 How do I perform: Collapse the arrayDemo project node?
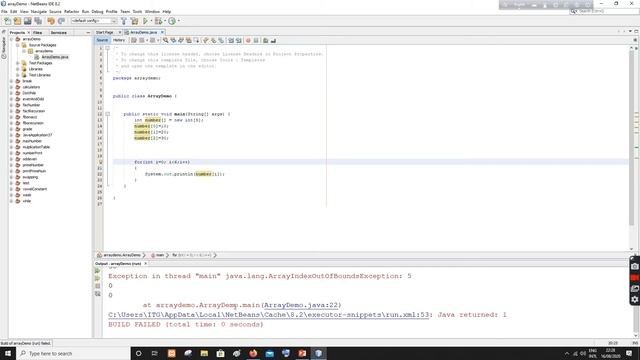coord(11,39)
